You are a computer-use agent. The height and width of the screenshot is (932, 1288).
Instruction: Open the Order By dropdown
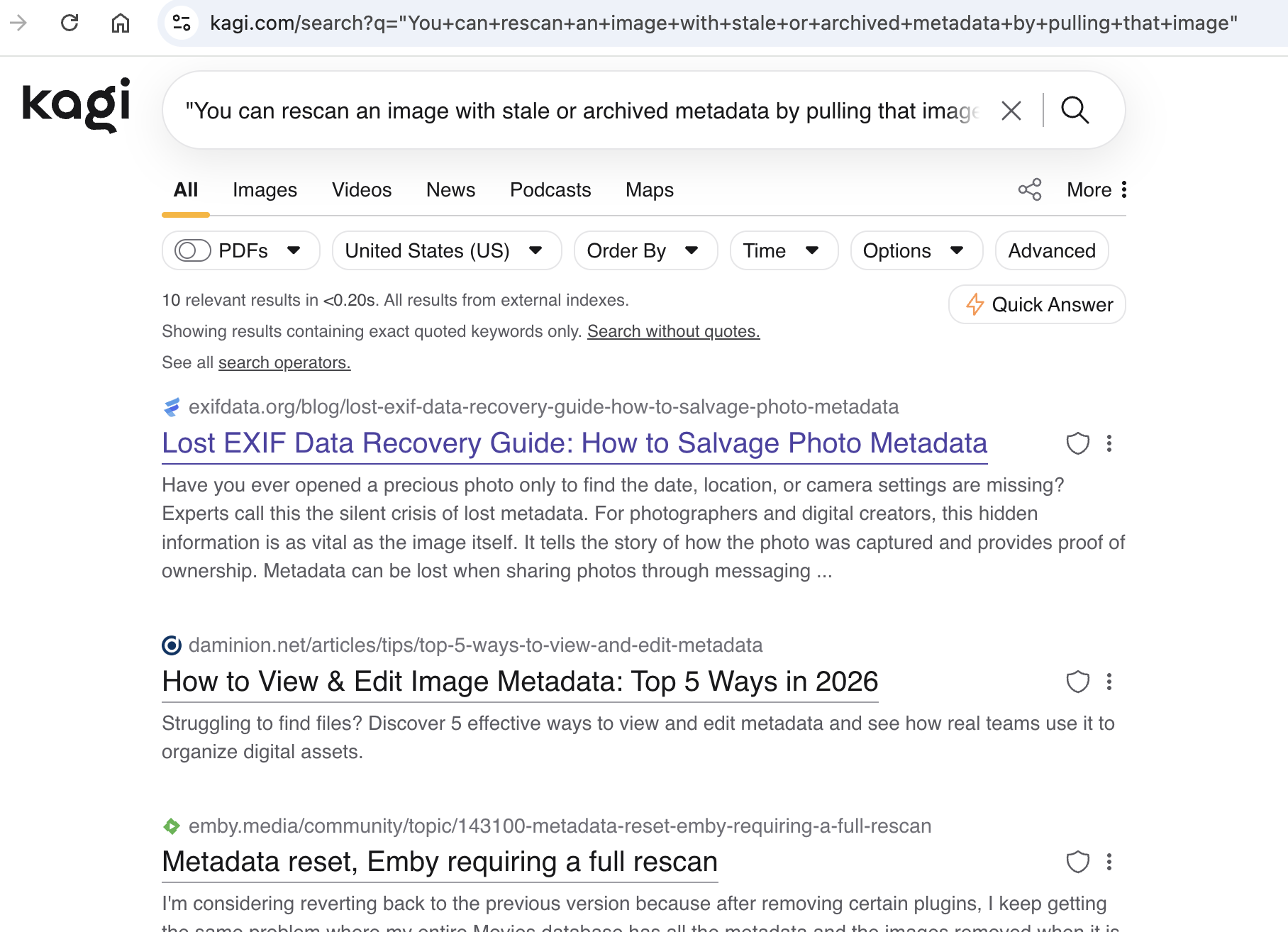coord(645,250)
